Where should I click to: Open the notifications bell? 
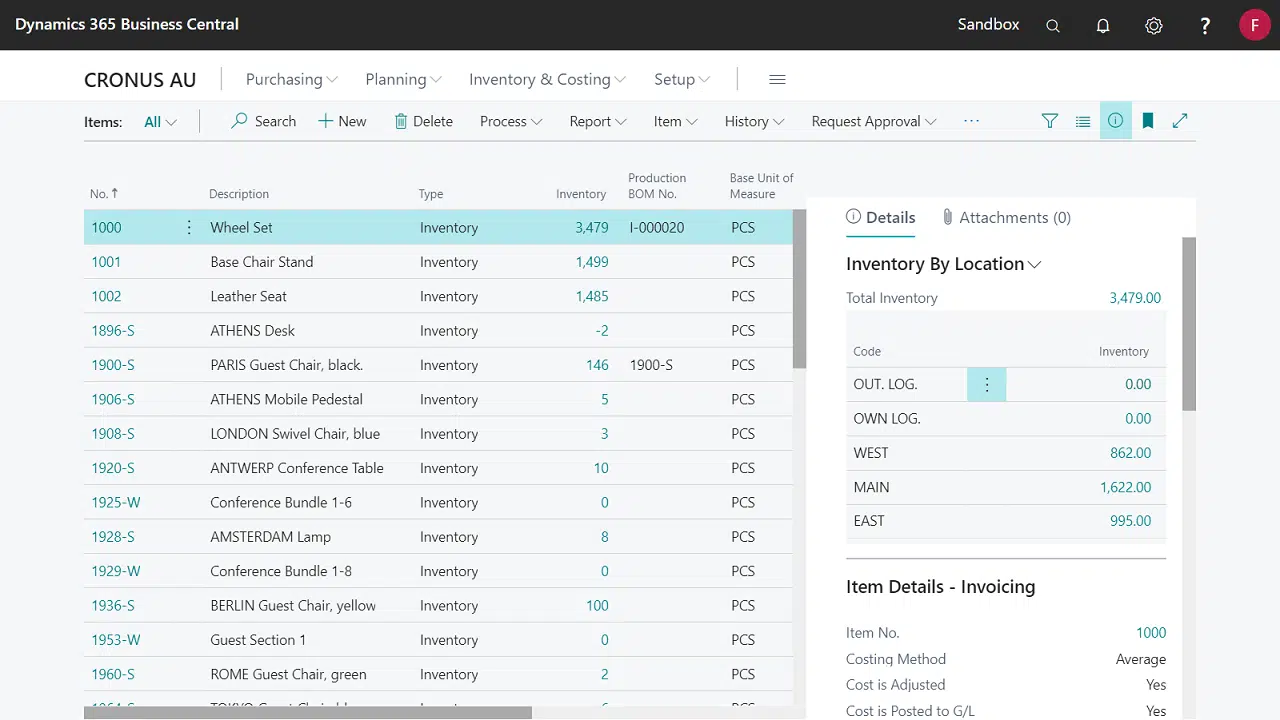coord(1103,26)
